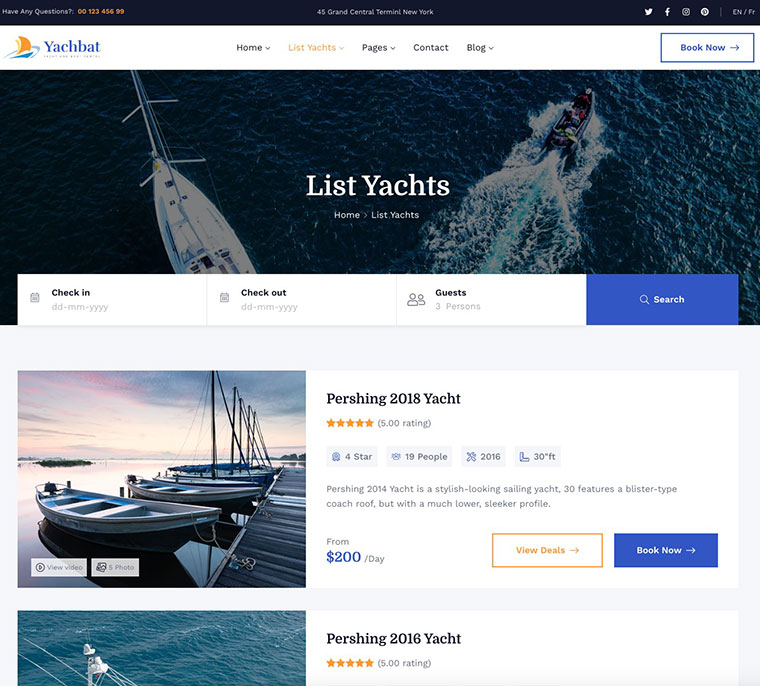Open the 5 Photo gallery button
The image size is (760, 686).
115,567
